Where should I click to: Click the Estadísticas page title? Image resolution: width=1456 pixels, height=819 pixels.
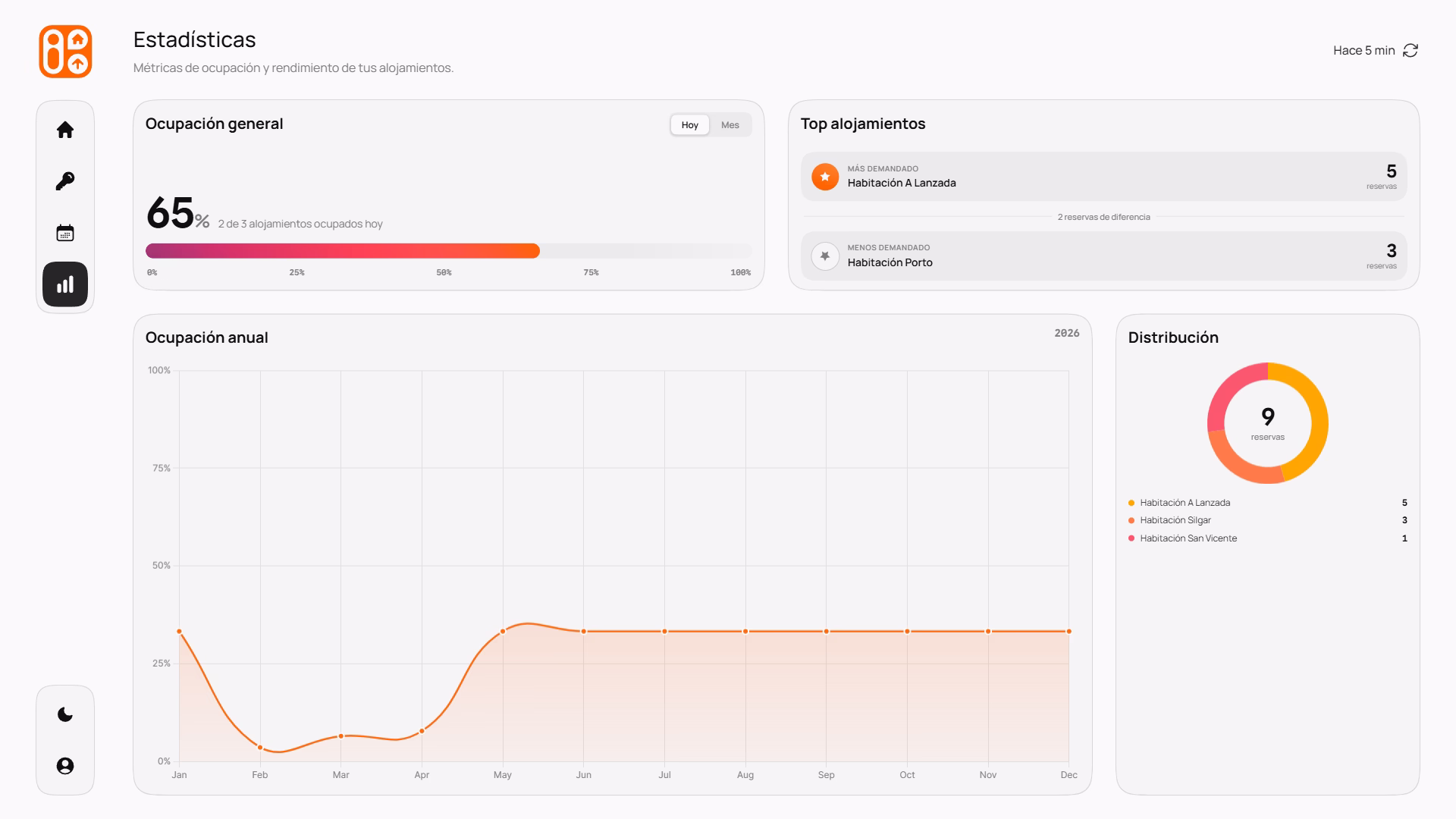195,39
